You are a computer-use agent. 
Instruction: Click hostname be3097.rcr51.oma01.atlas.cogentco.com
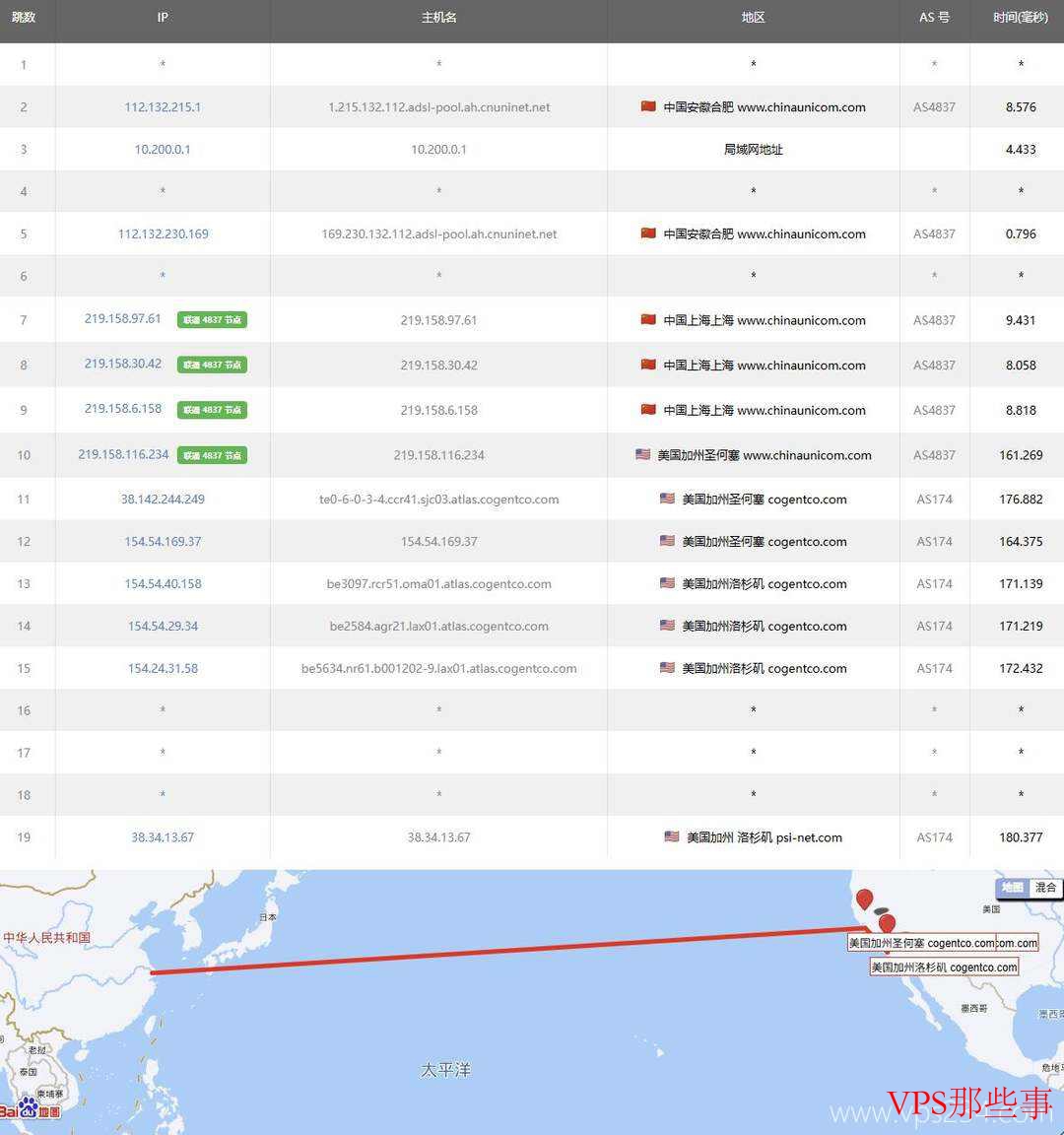coord(438,583)
